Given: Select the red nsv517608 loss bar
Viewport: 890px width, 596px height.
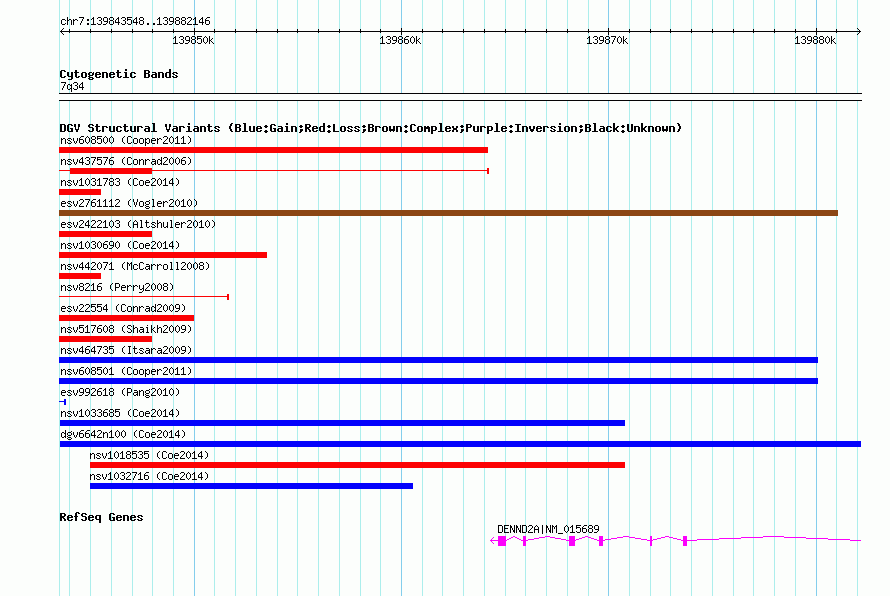Looking at the screenshot, I should click(106, 339).
